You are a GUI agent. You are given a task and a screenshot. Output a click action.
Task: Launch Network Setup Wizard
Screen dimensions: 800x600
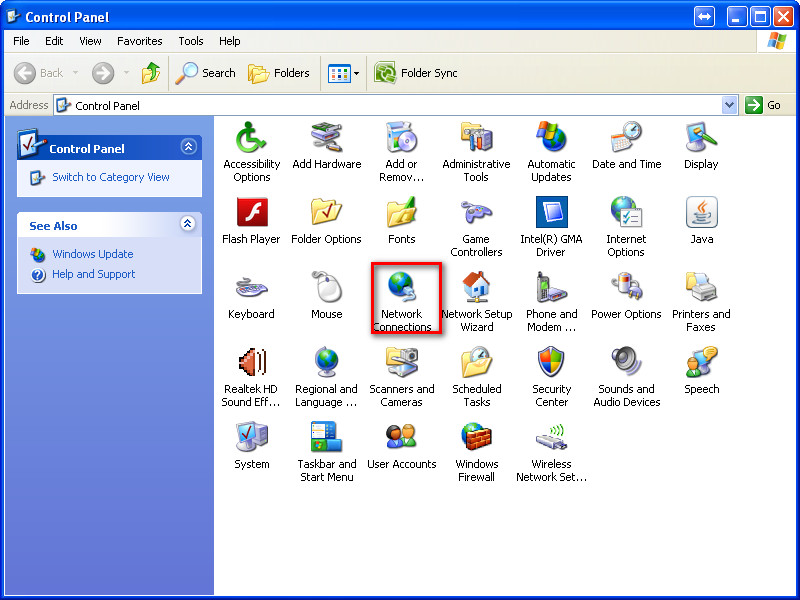477,302
